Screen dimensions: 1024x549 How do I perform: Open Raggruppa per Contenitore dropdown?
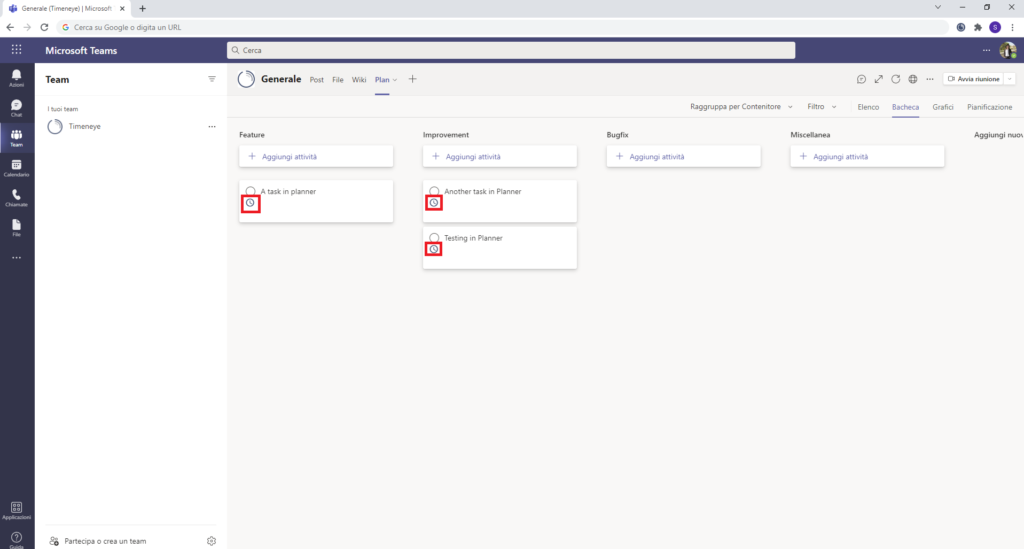point(741,106)
